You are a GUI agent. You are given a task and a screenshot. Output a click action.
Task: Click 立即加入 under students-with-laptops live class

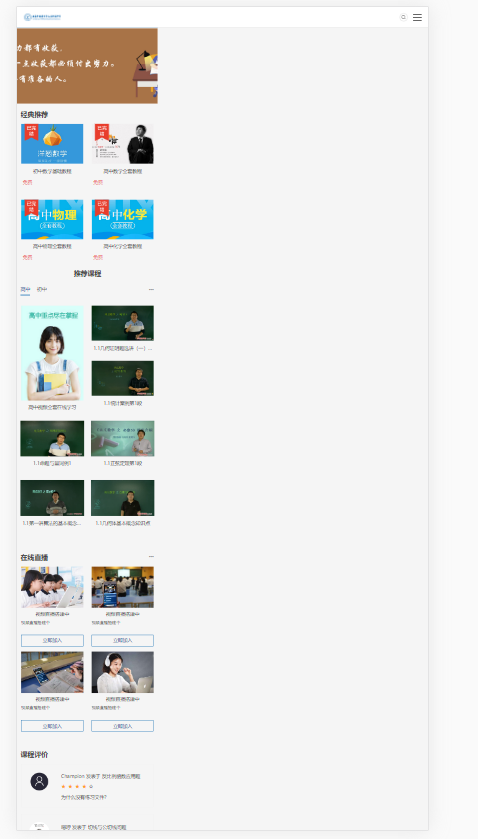click(52, 640)
